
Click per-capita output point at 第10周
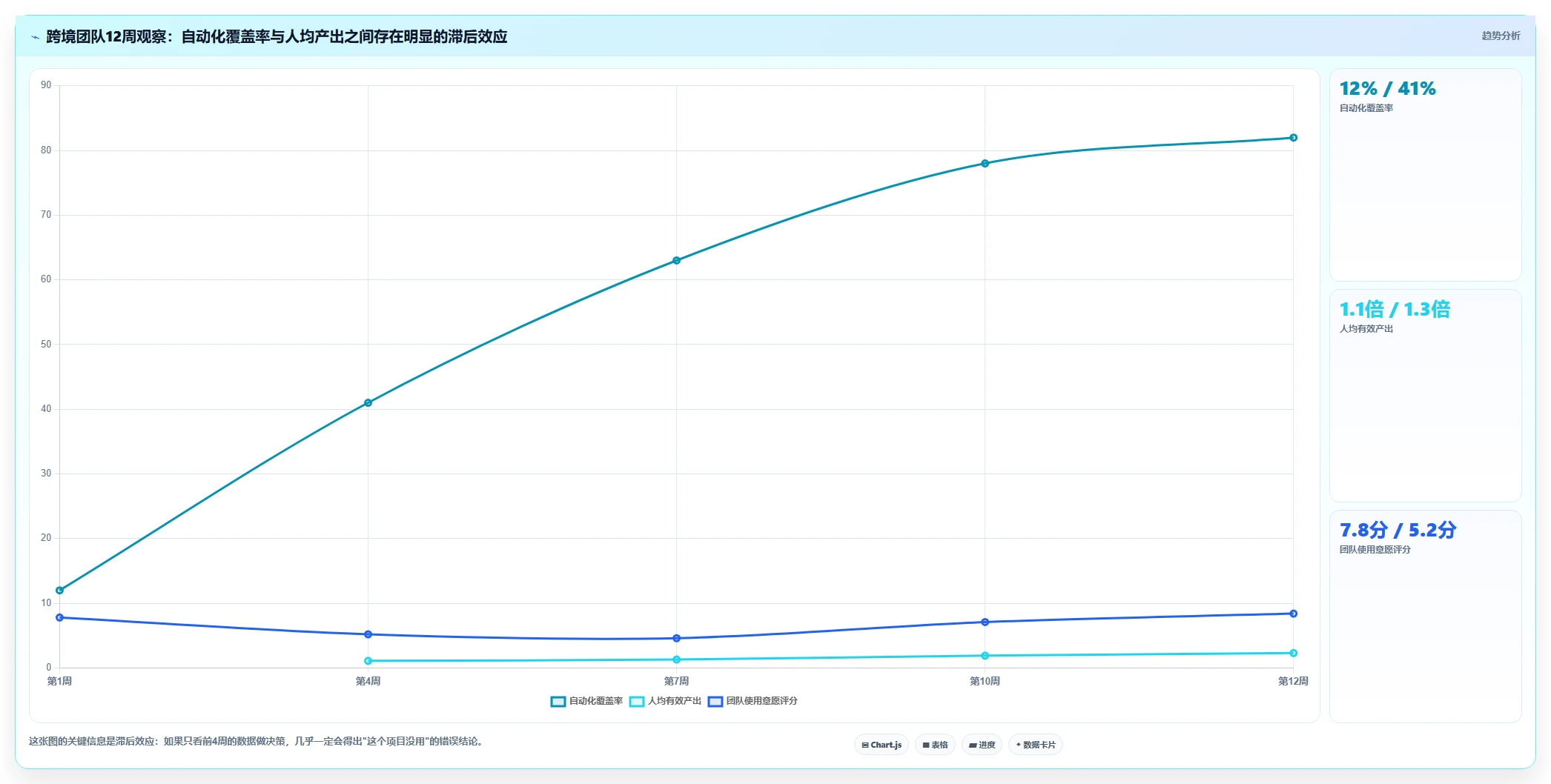tap(985, 656)
